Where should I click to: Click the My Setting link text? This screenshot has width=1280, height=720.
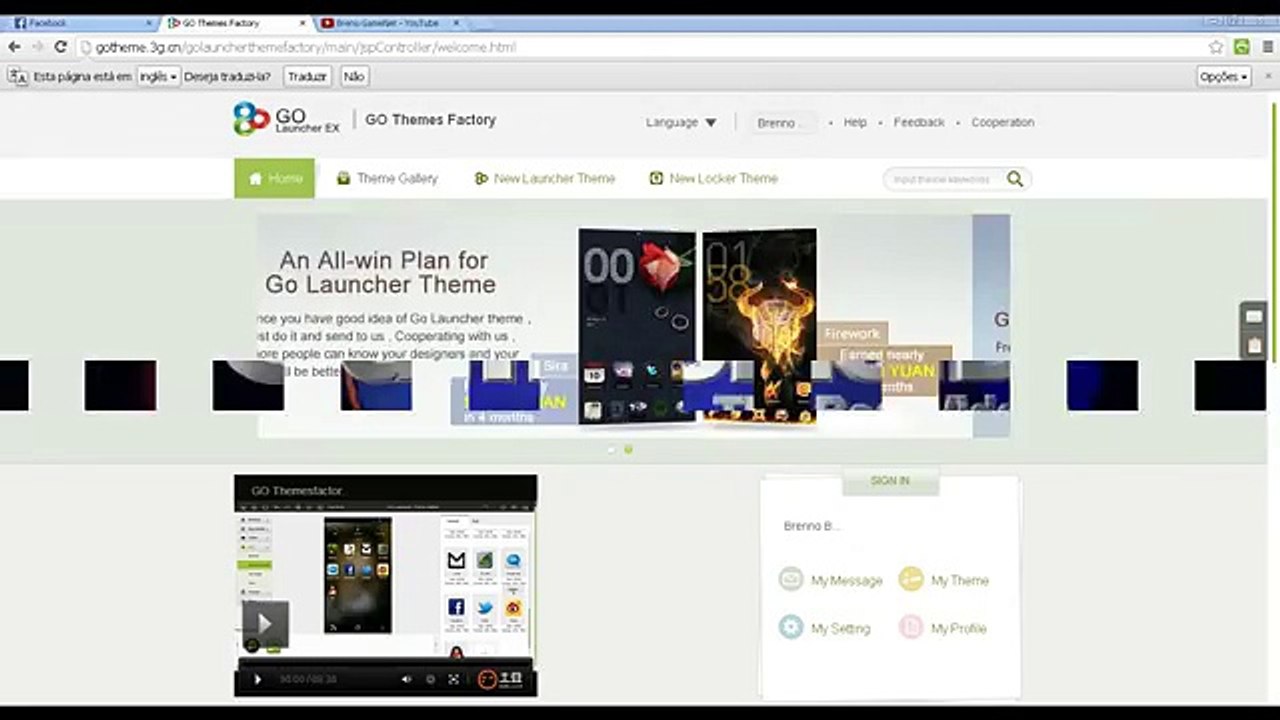(x=841, y=628)
